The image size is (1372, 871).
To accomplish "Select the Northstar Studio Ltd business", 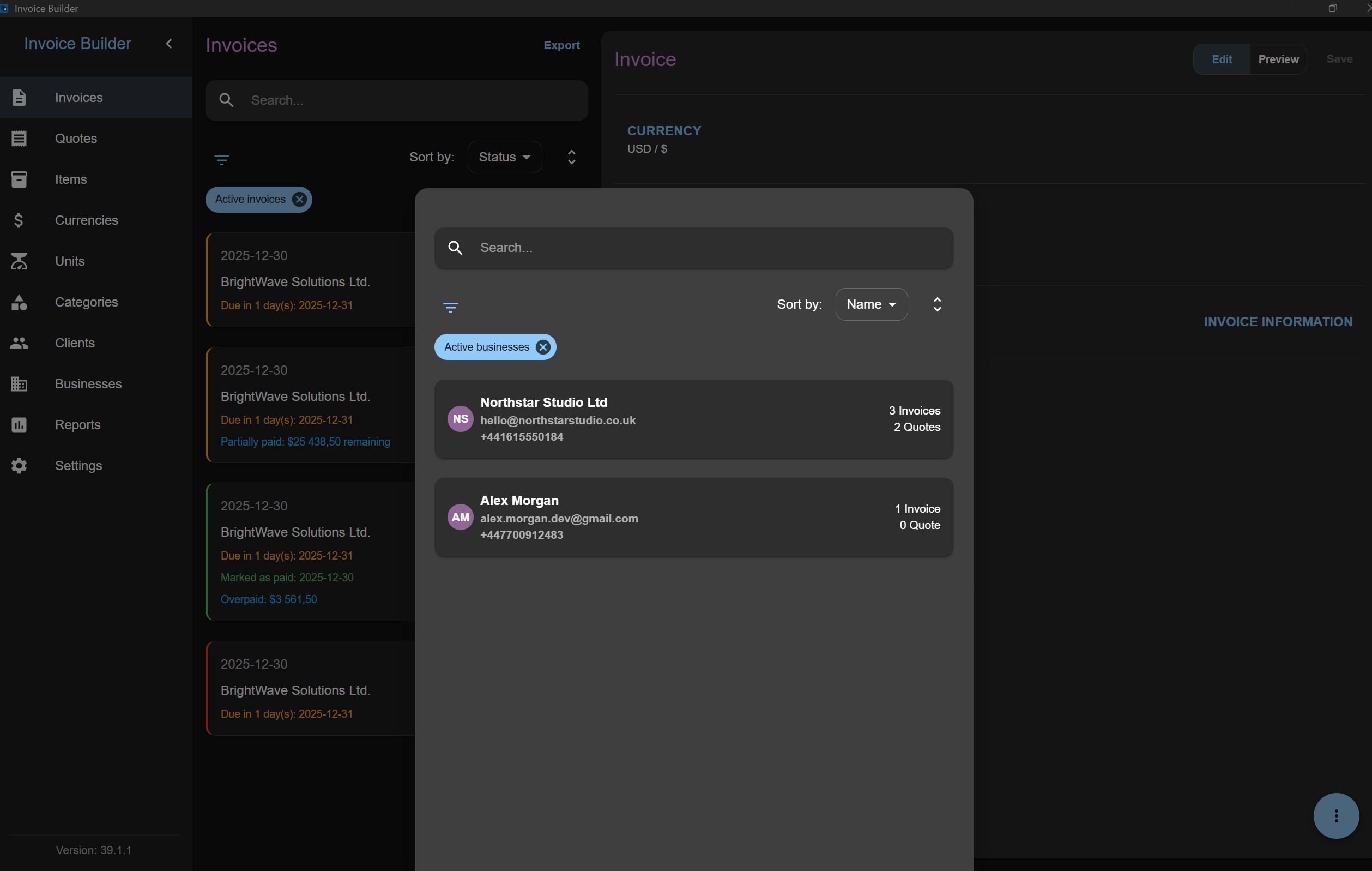I will [693, 419].
